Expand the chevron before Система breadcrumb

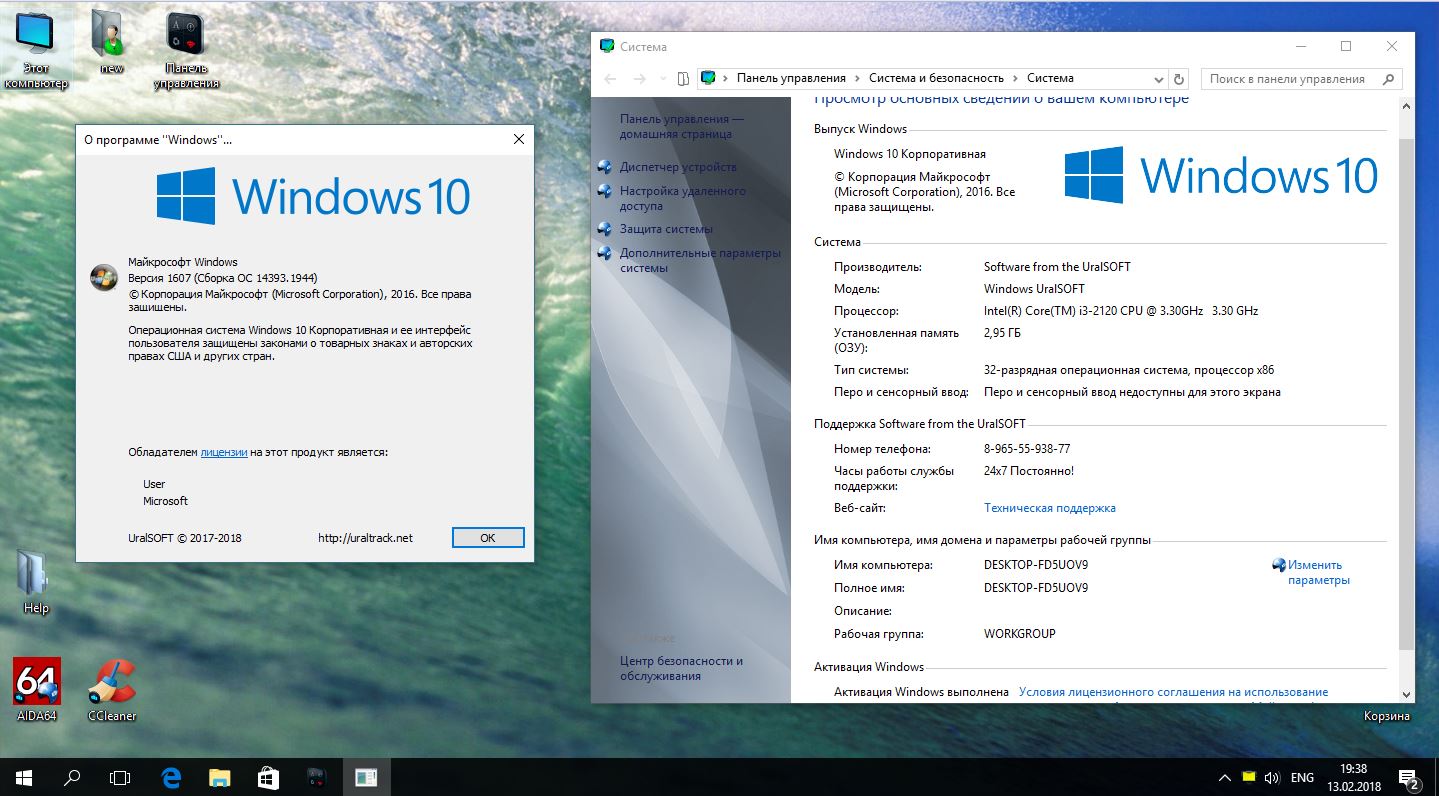point(1015,78)
